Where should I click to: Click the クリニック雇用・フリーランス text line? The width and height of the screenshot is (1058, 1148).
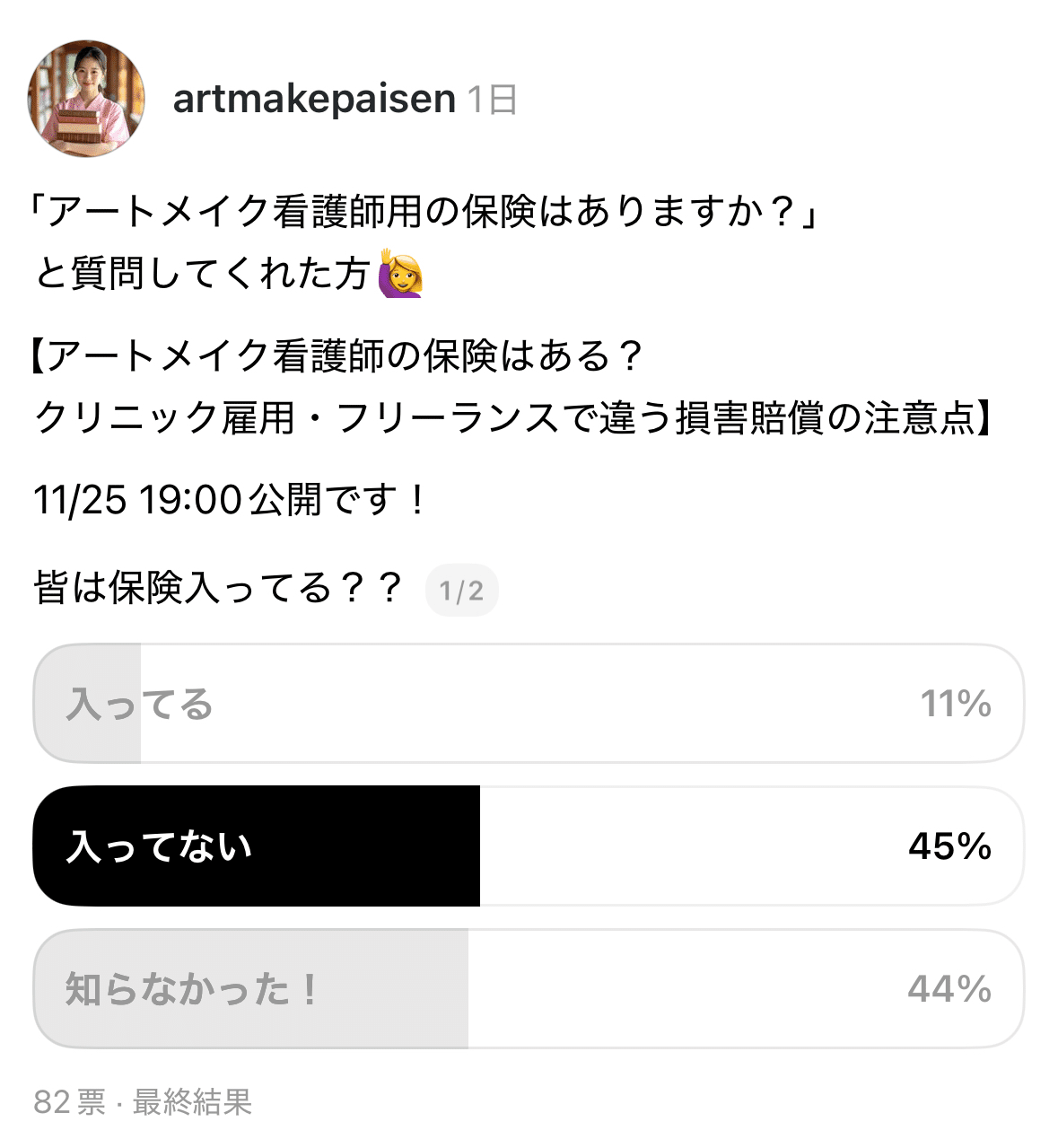tap(513, 418)
